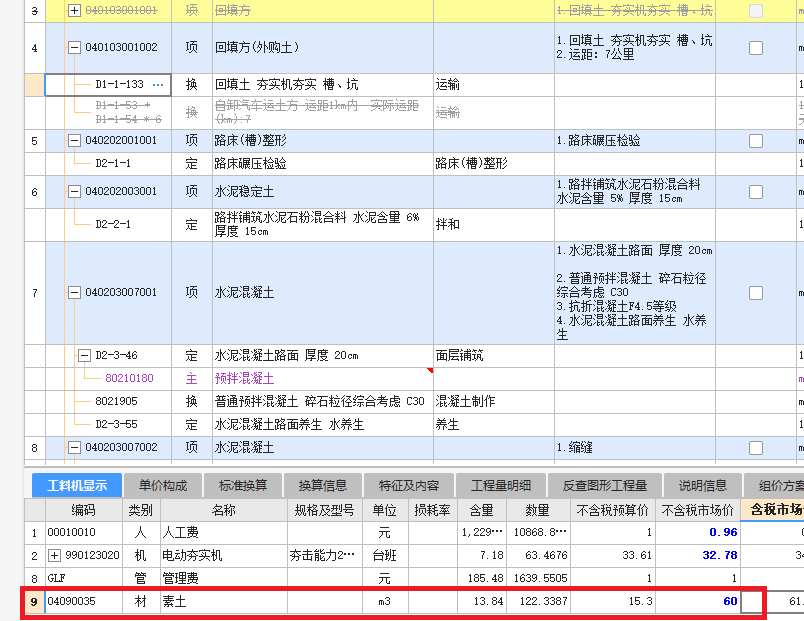Select row number 9 in the materials table
Viewport: 804px width, 621px height.
(x=35, y=602)
